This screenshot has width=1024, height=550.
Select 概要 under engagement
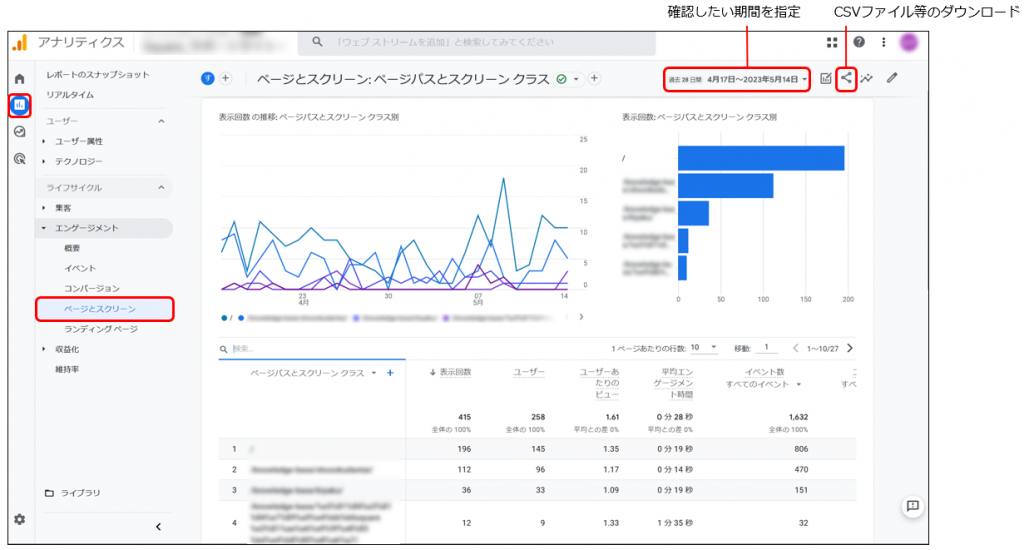pyautogui.click(x=72, y=248)
